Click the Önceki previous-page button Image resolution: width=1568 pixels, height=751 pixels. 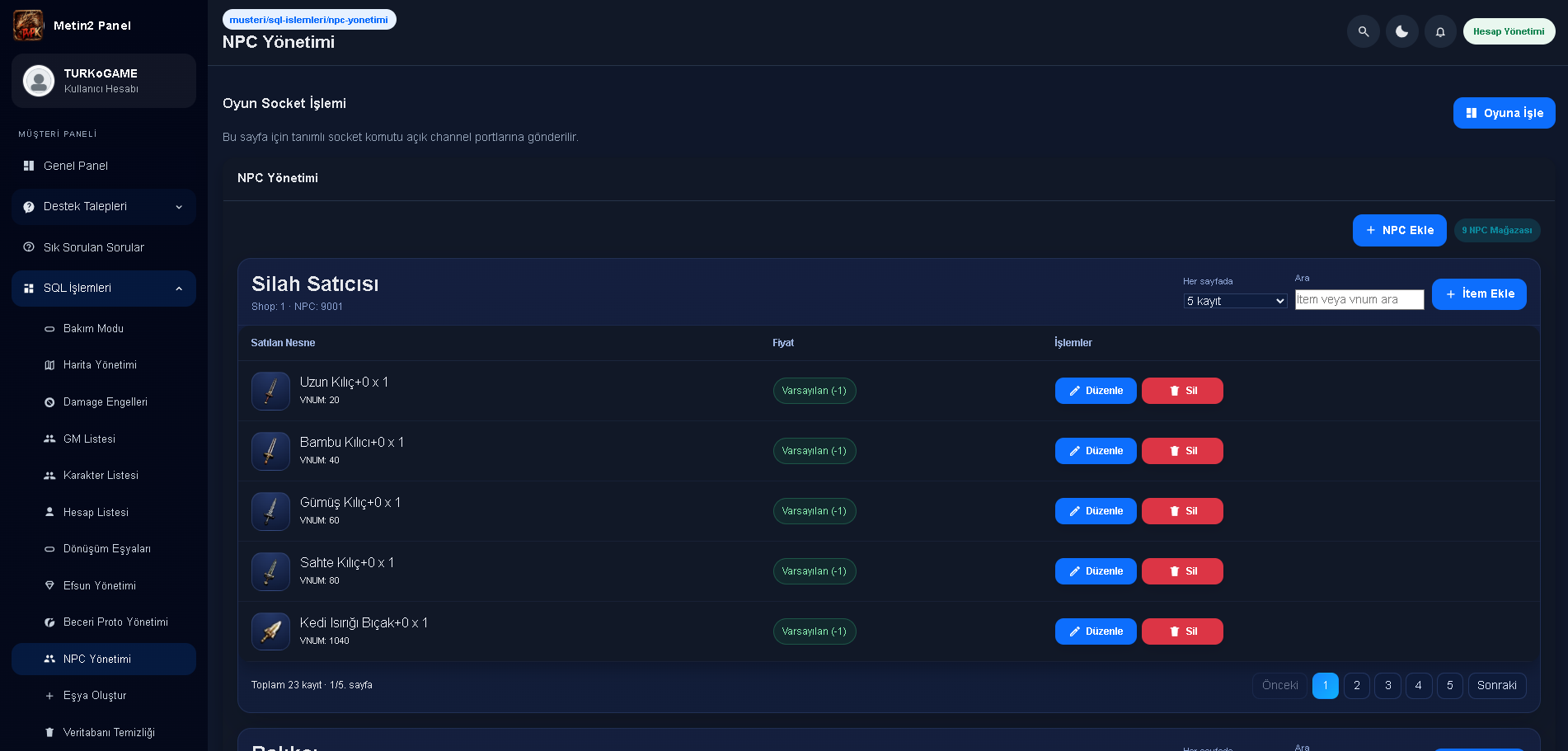coord(1280,686)
